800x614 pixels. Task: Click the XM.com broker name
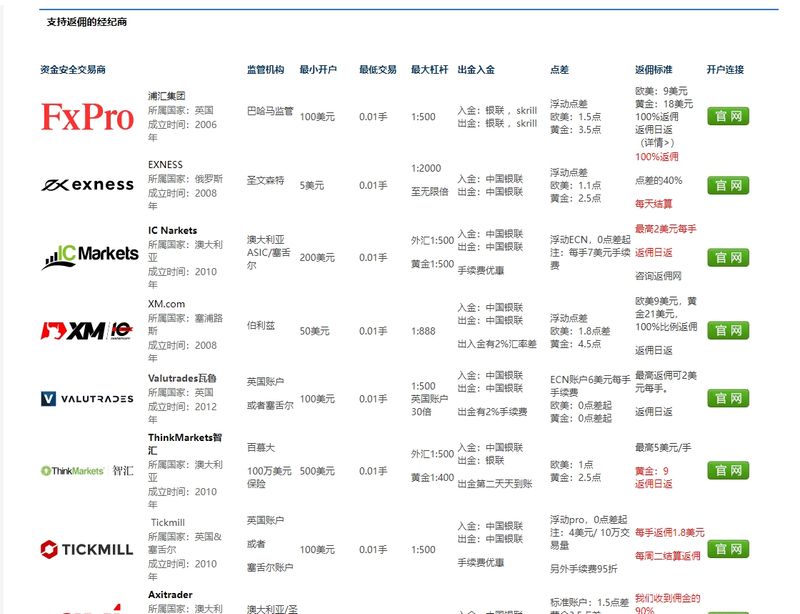[166, 304]
